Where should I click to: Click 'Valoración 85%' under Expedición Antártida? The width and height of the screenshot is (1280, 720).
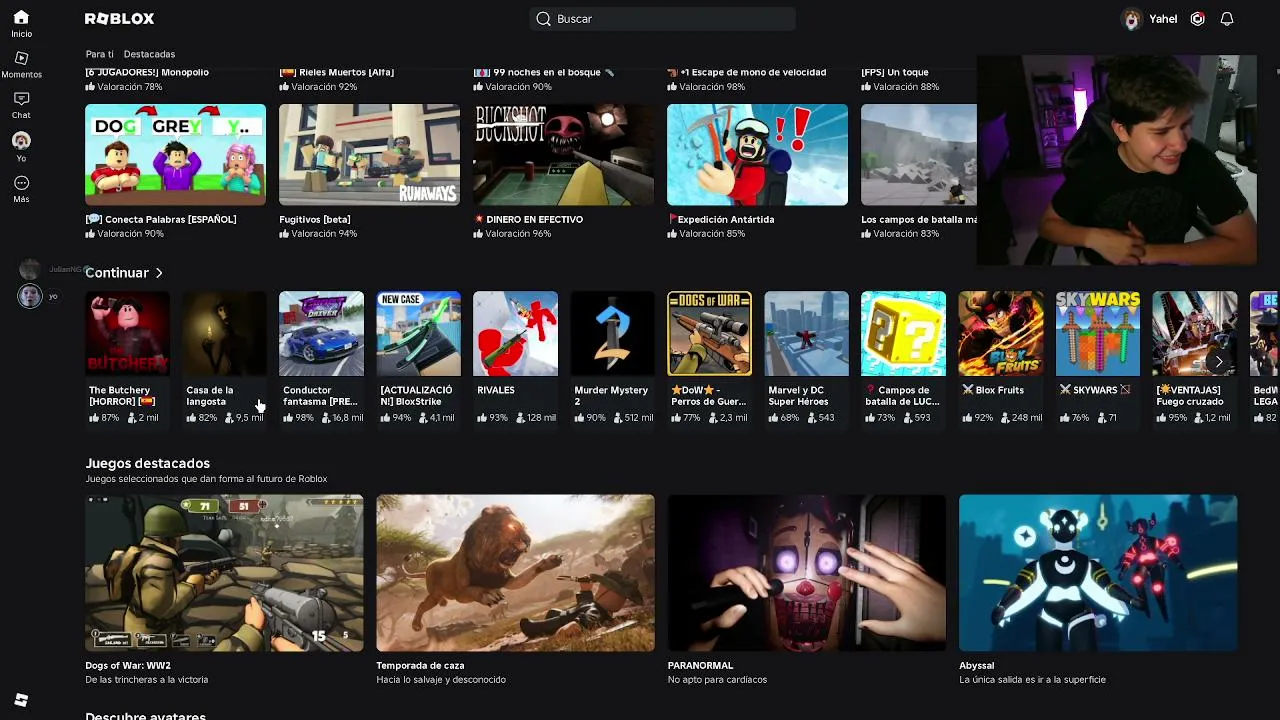[x=706, y=234]
